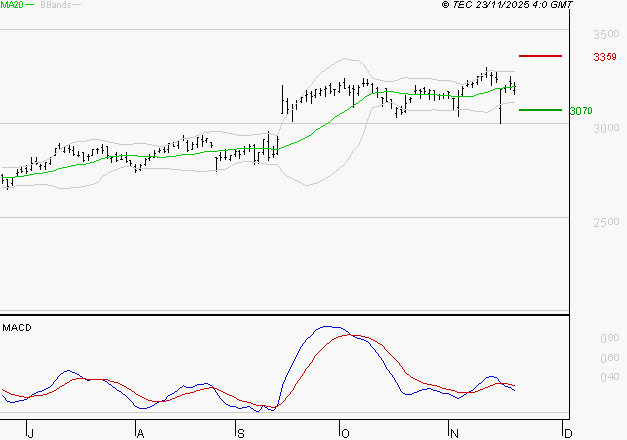Click the D month label on time axis
Image resolution: width=627 pixels, height=440 pixels.
point(568,434)
